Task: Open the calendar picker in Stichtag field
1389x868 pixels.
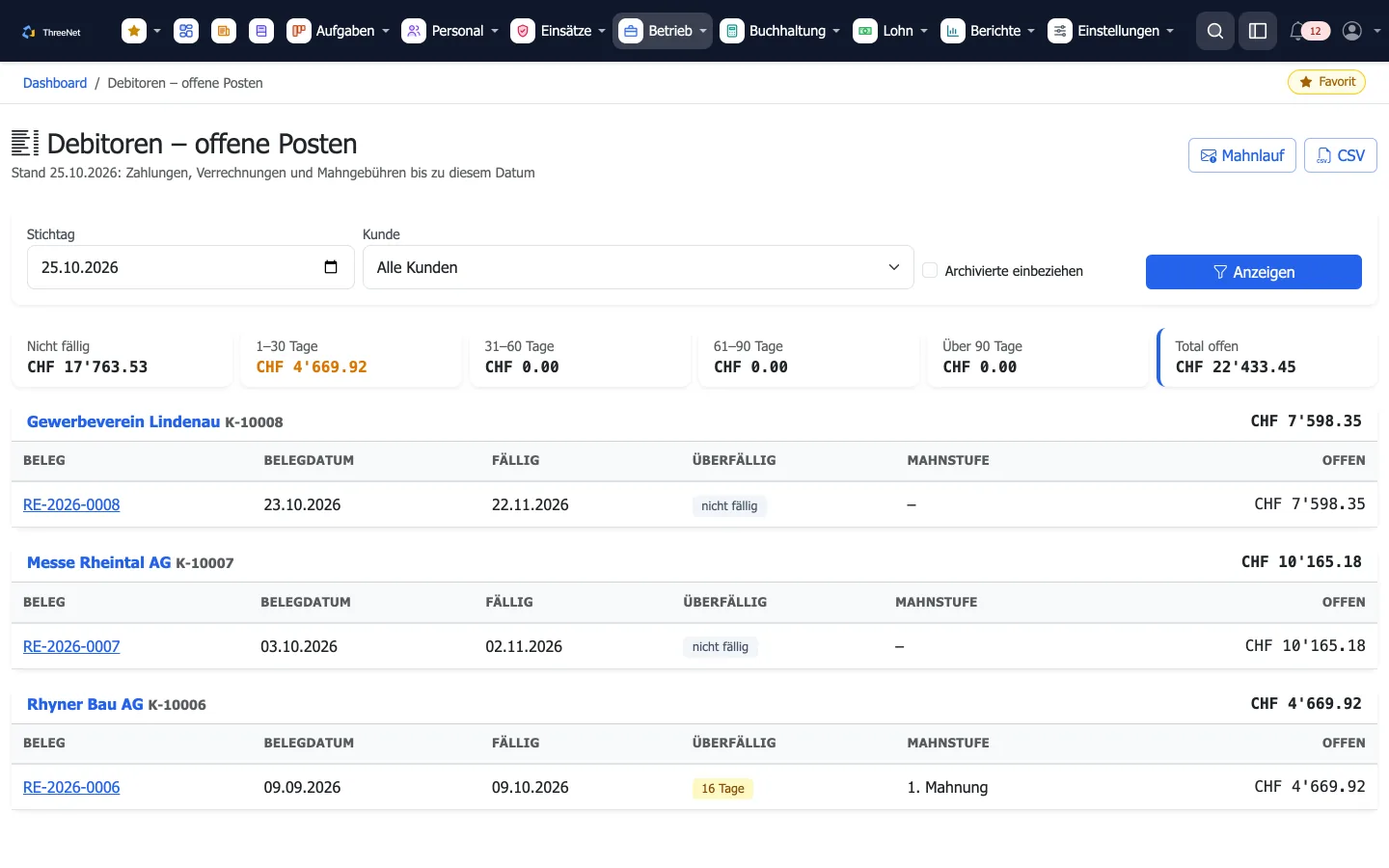Action: [331, 267]
